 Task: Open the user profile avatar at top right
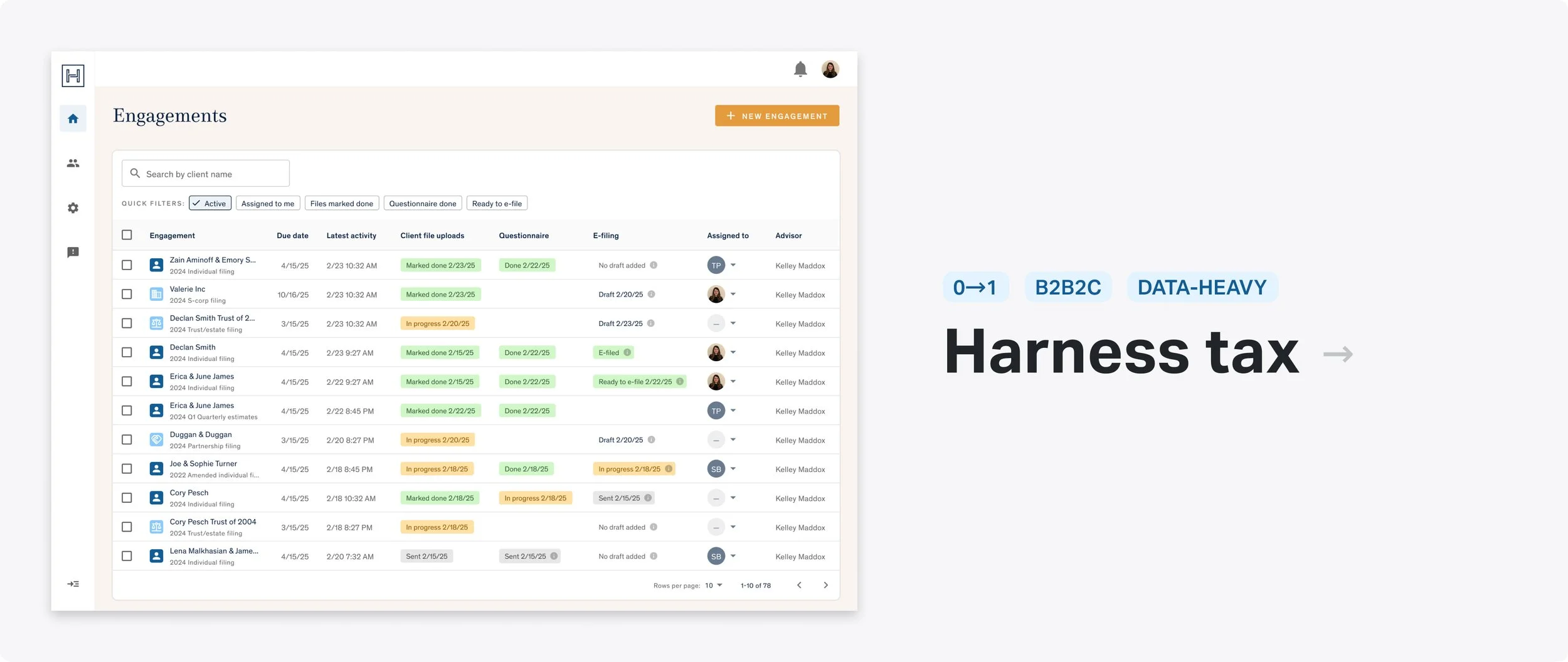[x=830, y=69]
